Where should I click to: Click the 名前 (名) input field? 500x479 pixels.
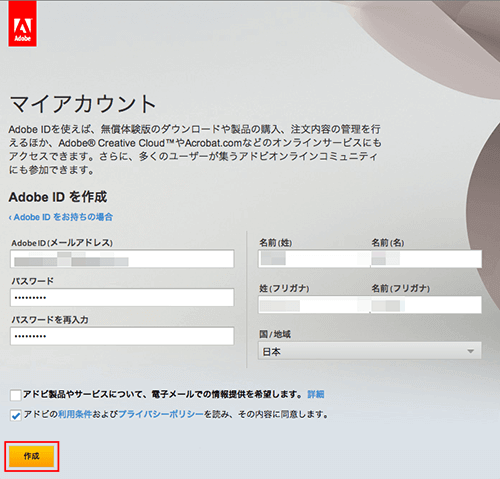coord(426,259)
